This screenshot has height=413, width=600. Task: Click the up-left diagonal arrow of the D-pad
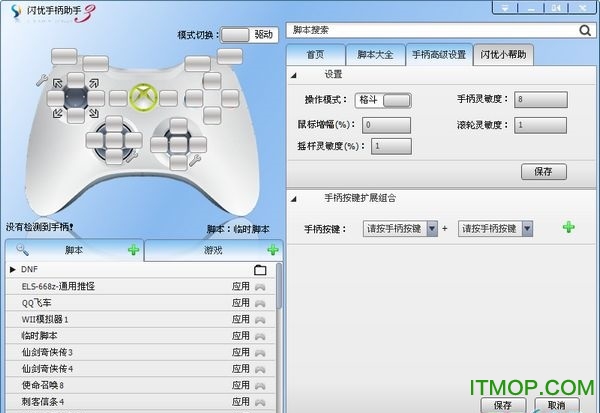point(58,83)
